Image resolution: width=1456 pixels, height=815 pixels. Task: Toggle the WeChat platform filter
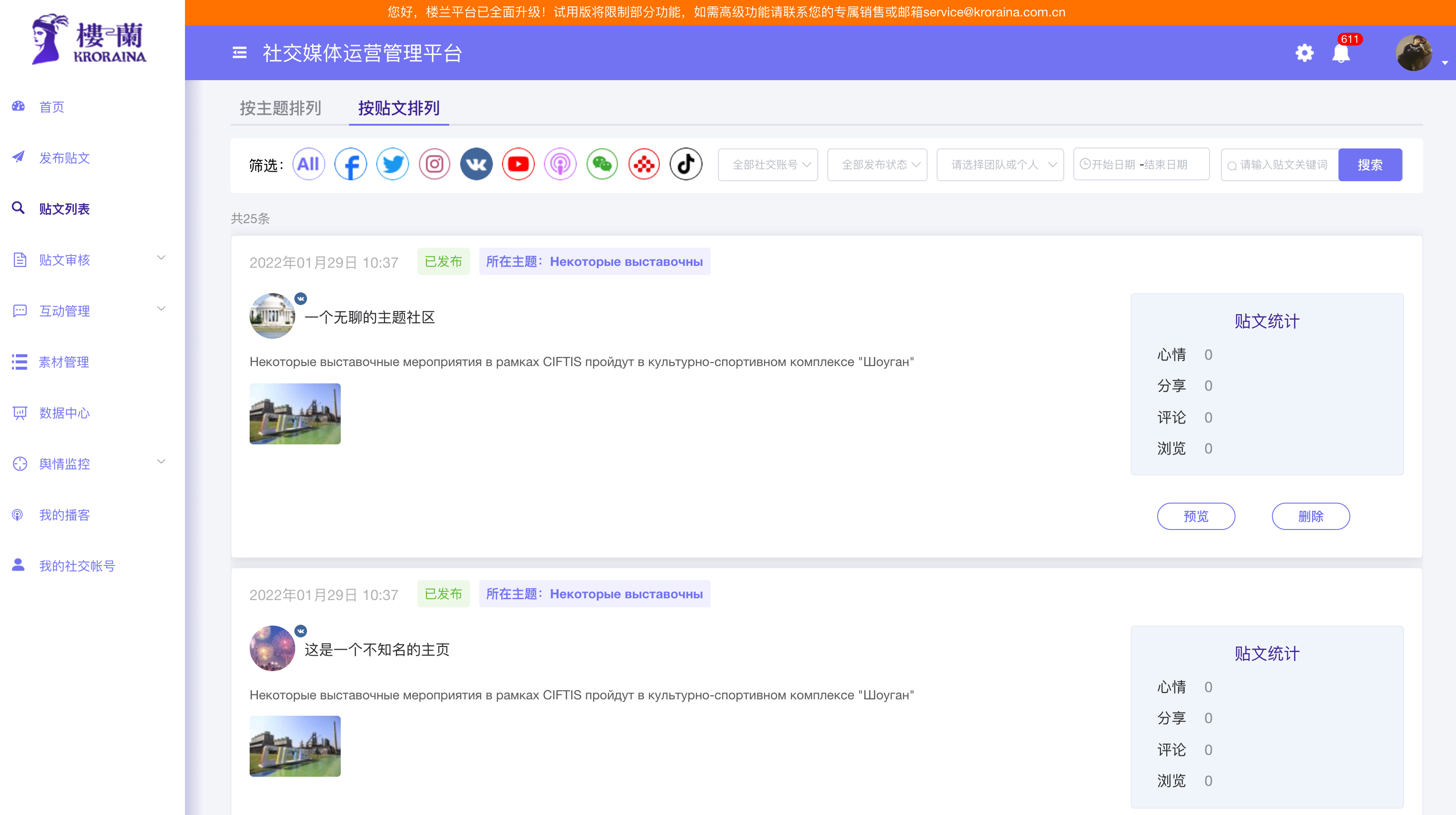tap(602, 164)
